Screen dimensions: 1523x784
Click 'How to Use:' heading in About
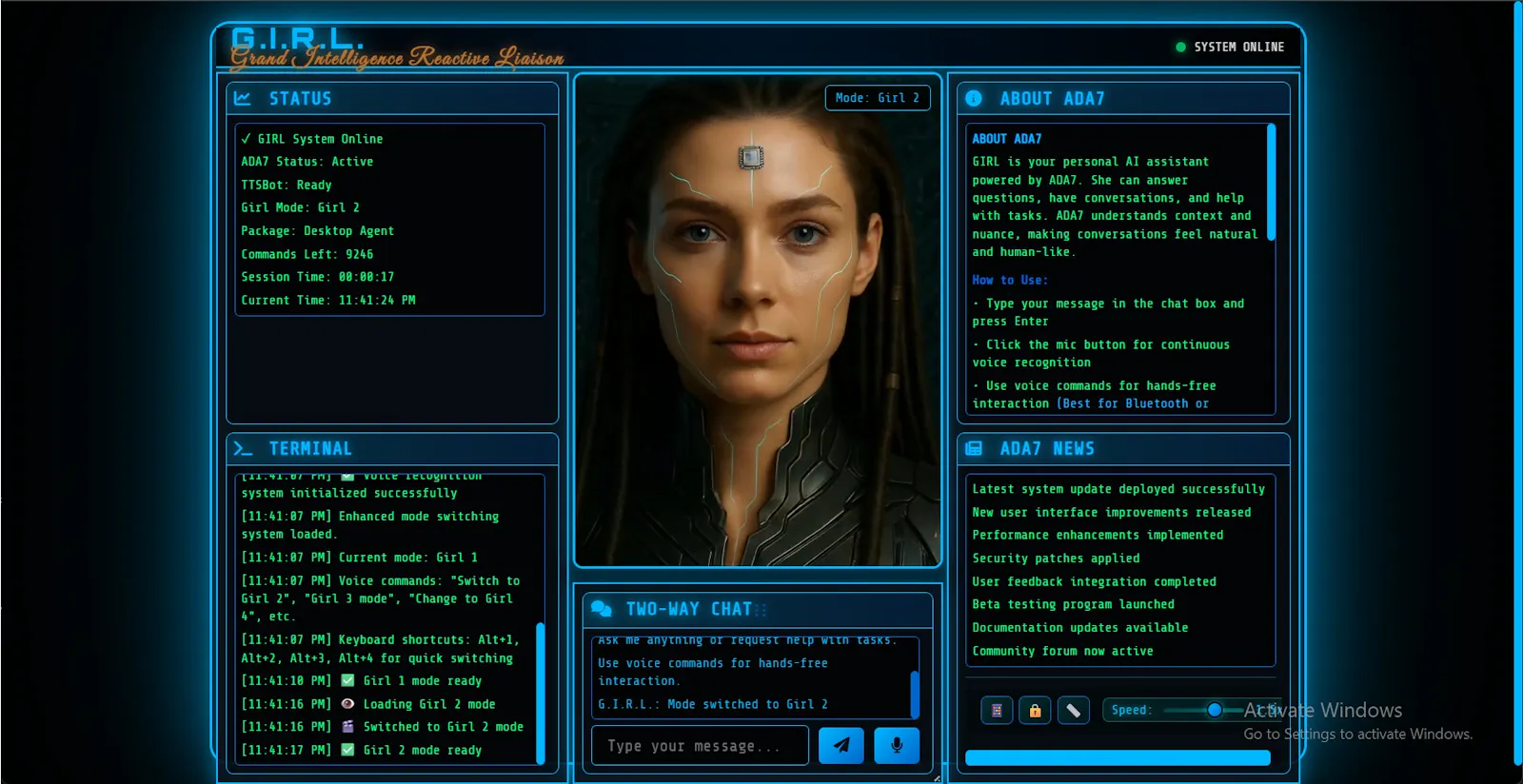(x=1010, y=280)
